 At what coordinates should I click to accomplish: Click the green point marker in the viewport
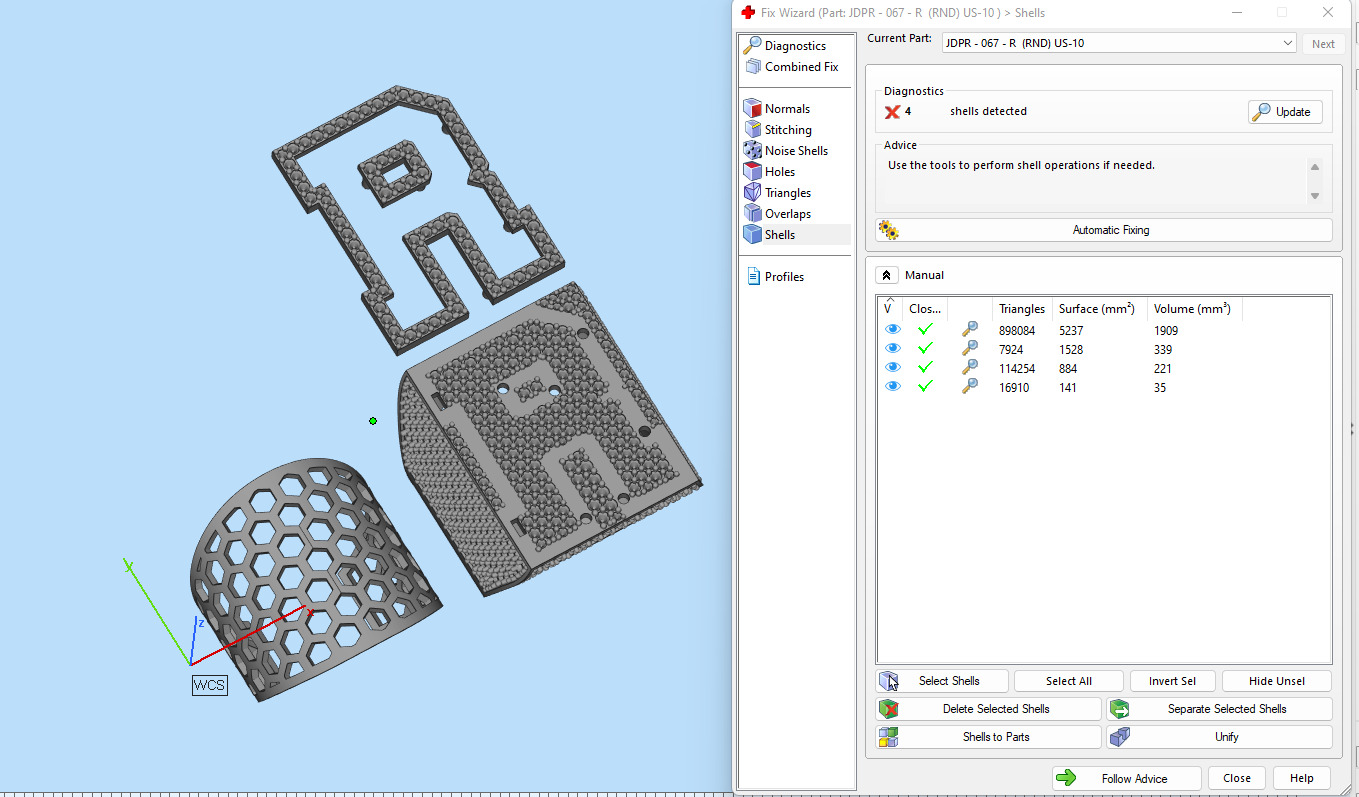click(x=373, y=421)
